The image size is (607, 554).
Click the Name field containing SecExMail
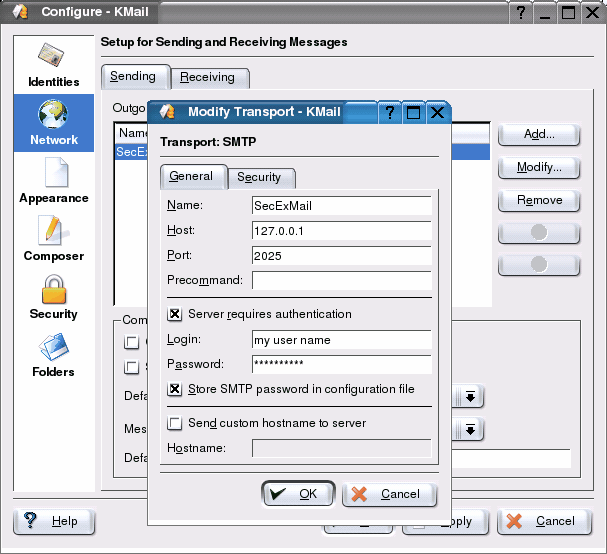[341, 206]
